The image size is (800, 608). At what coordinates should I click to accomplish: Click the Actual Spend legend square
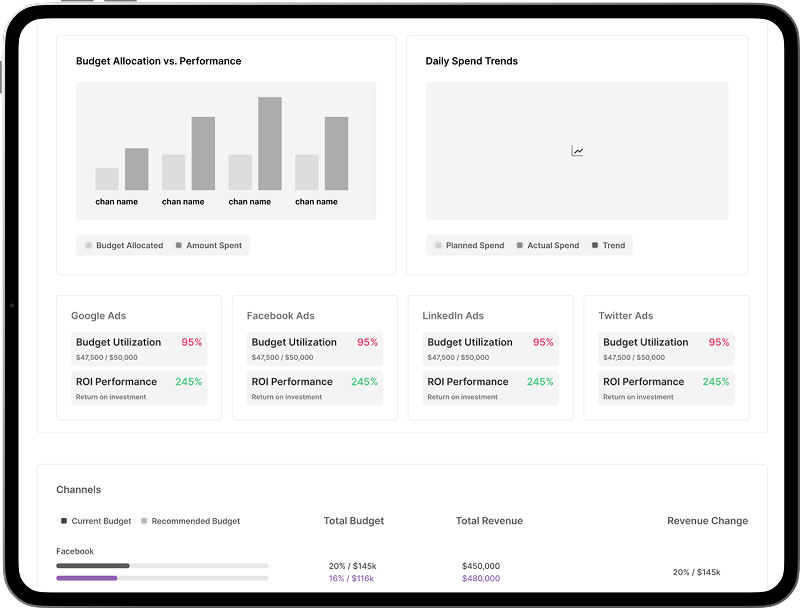coord(519,245)
